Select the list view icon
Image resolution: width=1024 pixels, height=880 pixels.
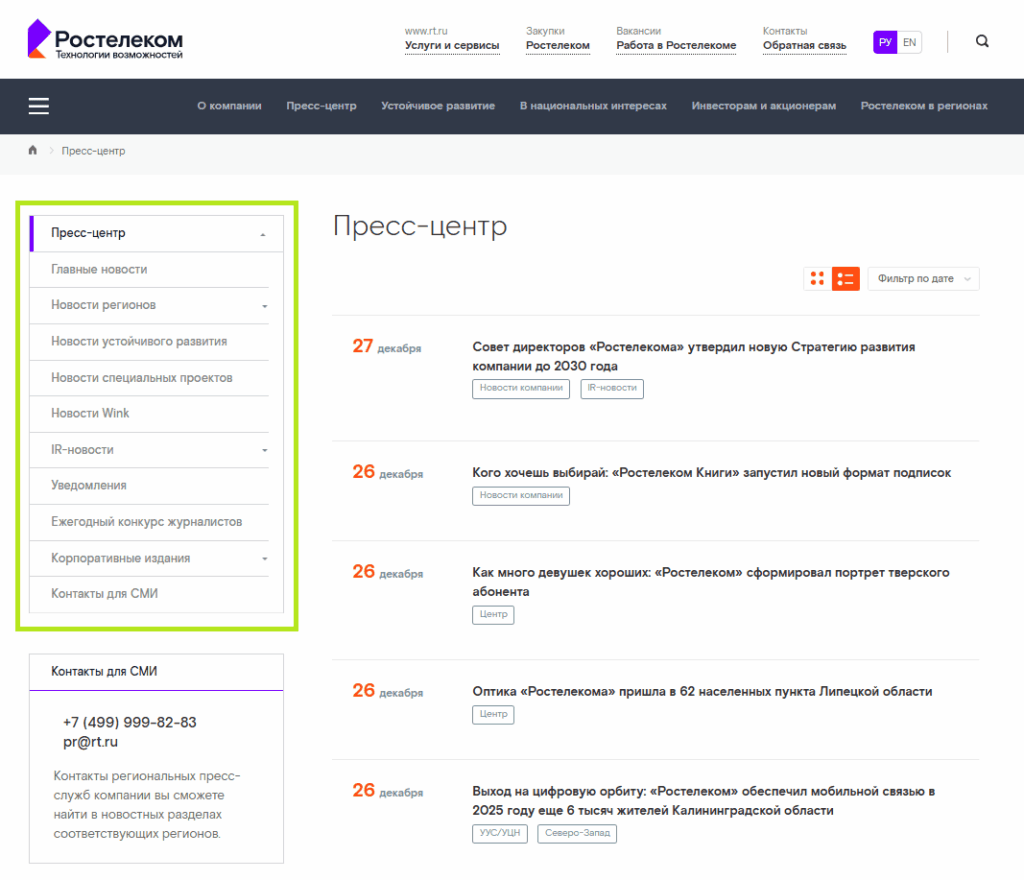pos(846,279)
